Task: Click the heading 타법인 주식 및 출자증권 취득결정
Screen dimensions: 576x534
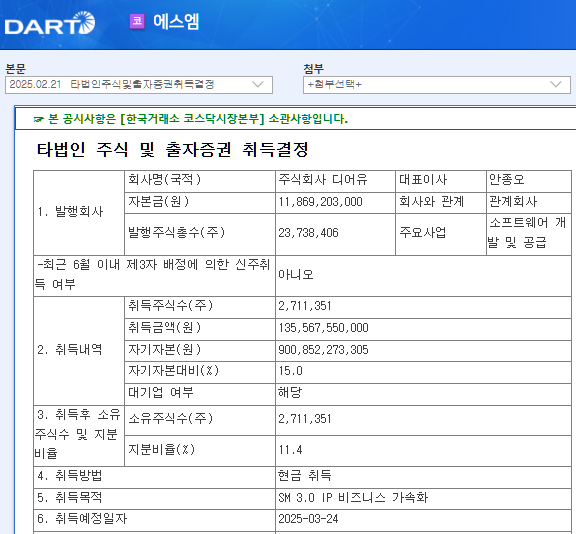Action: 172,149
